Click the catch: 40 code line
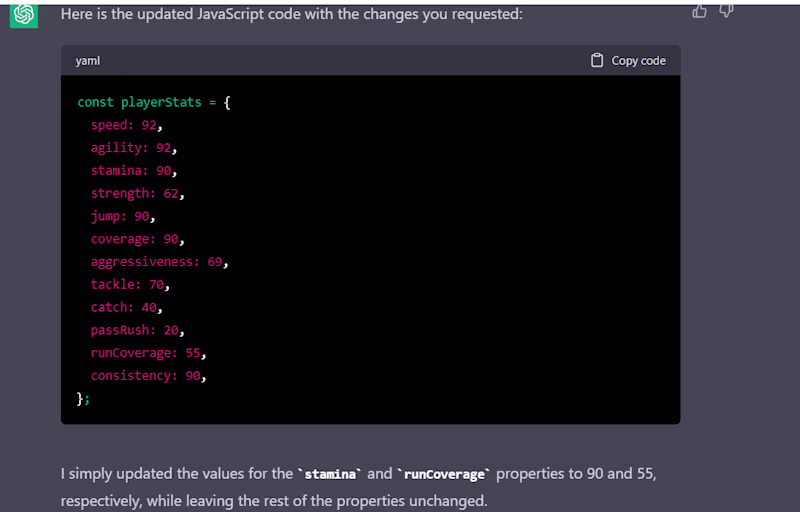Viewport: 800px width, 512px height. pos(126,307)
